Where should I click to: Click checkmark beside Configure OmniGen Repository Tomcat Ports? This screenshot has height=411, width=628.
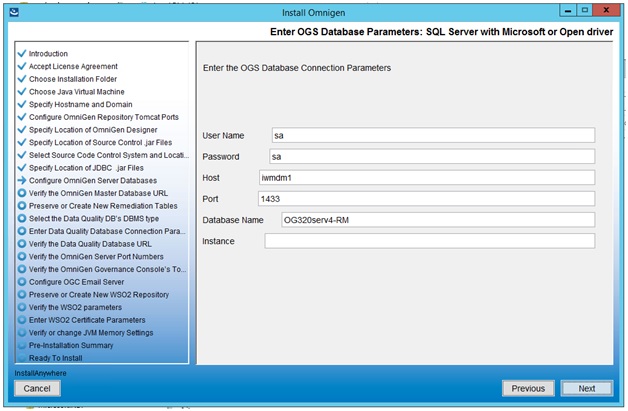coord(22,117)
